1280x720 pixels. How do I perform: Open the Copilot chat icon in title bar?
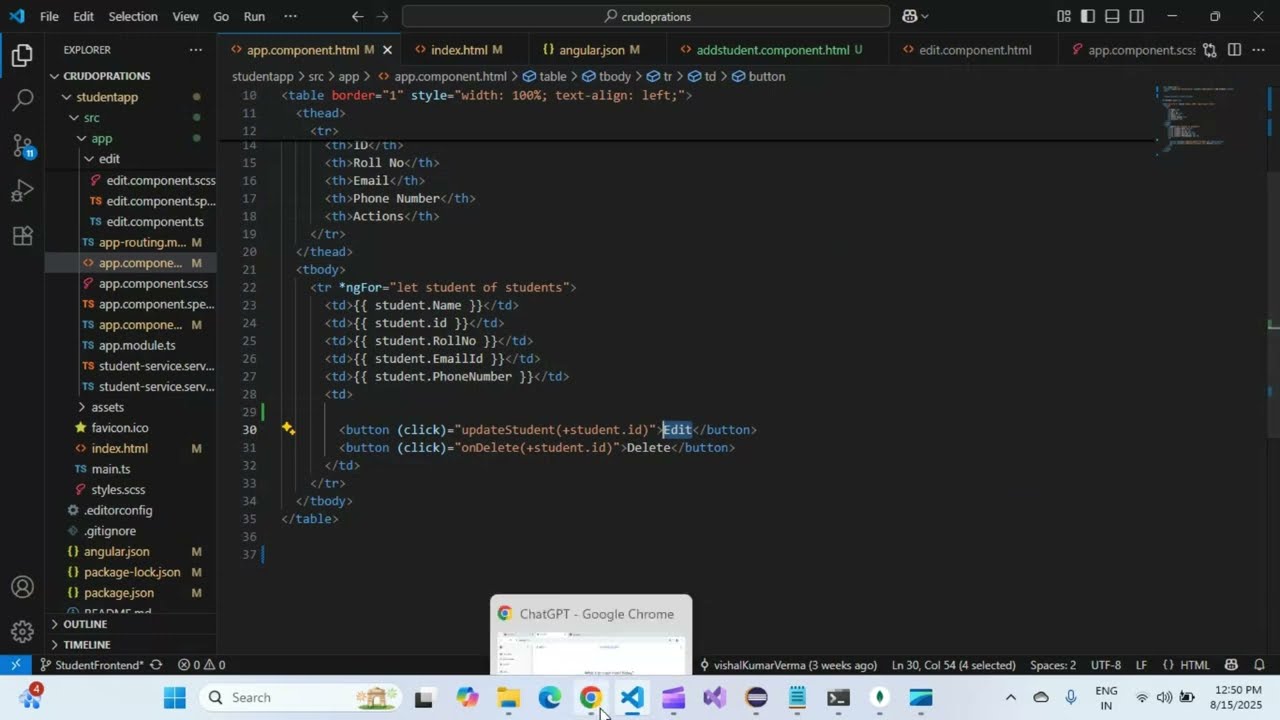point(910,16)
